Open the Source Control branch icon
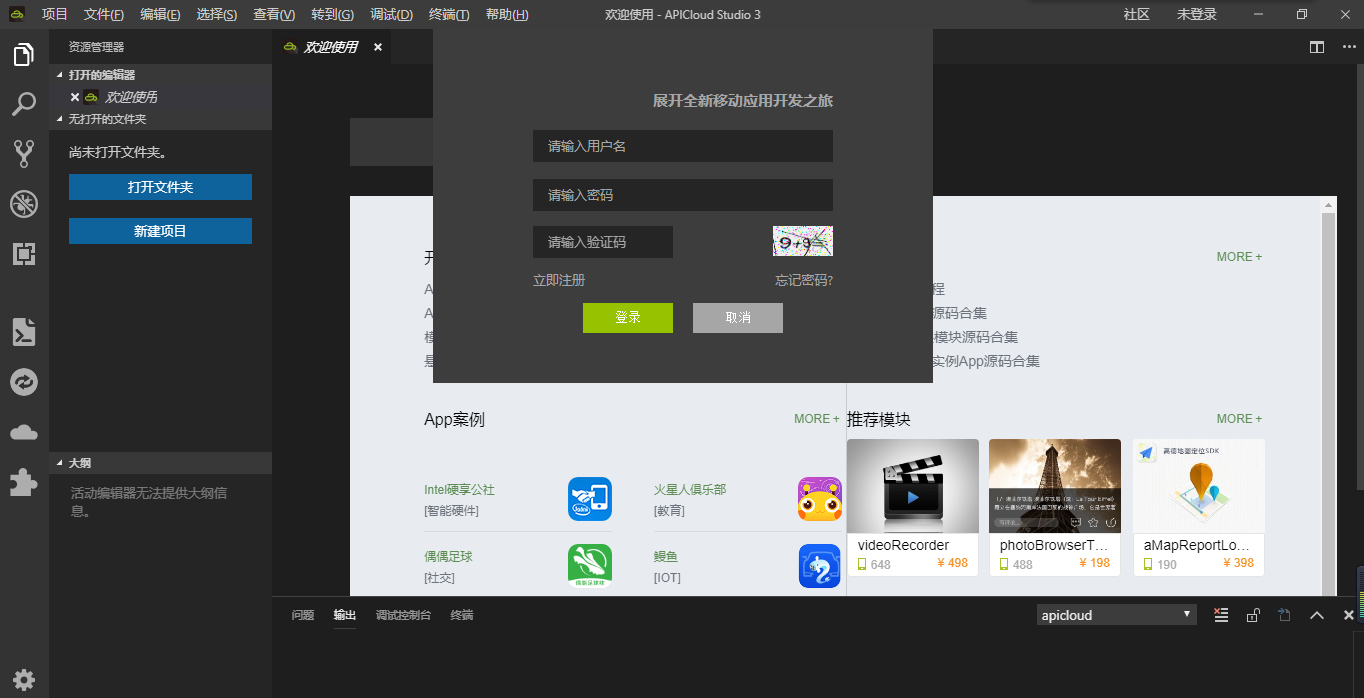This screenshot has height=698, width=1364. coord(24,153)
